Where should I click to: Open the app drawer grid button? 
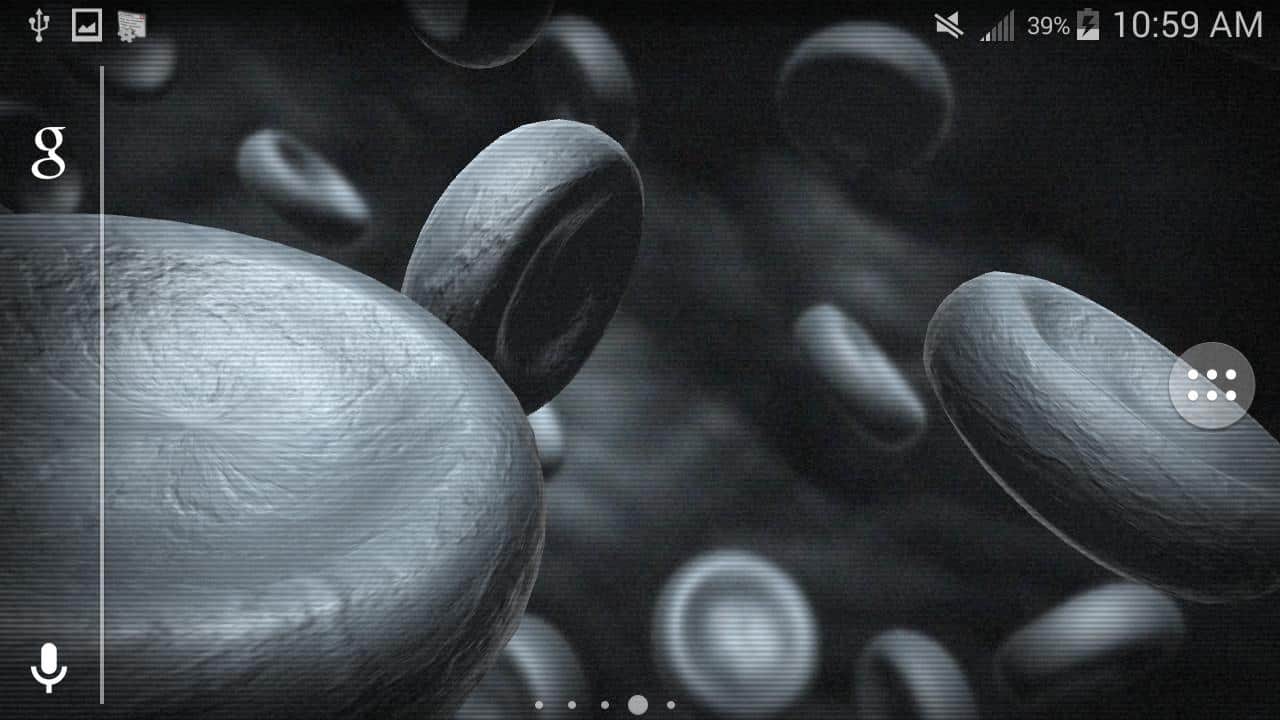tap(1212, 385)
